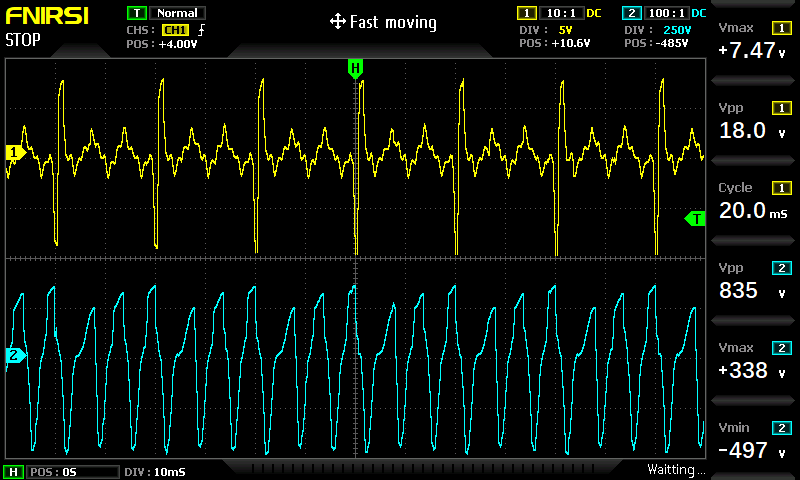Tap the horizontal H icon at bottom left
The height and width of the screenshot is (480, 800).
14,471
